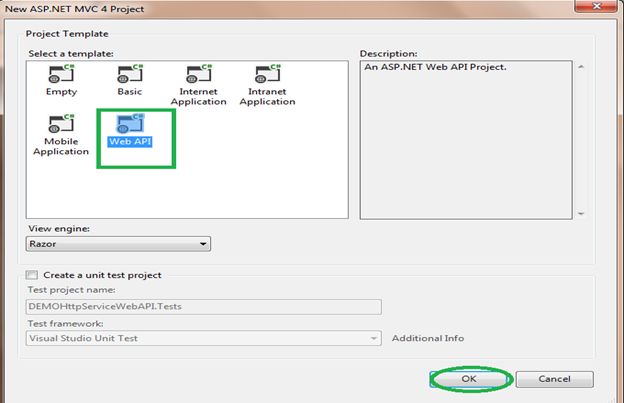Click the 'Web API' label text
The height and width of the screenshot is (403, 624).
coord(130,142)
